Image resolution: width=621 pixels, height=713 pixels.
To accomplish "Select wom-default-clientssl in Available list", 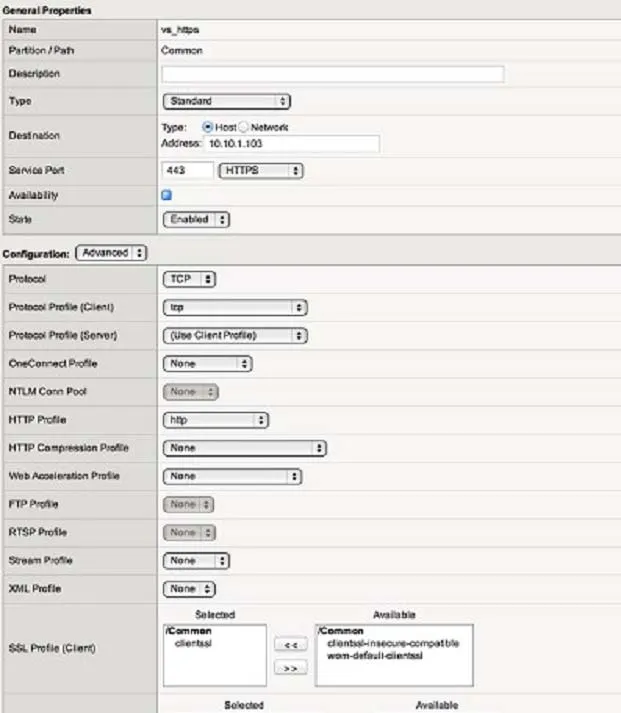I will pos(375,656).
